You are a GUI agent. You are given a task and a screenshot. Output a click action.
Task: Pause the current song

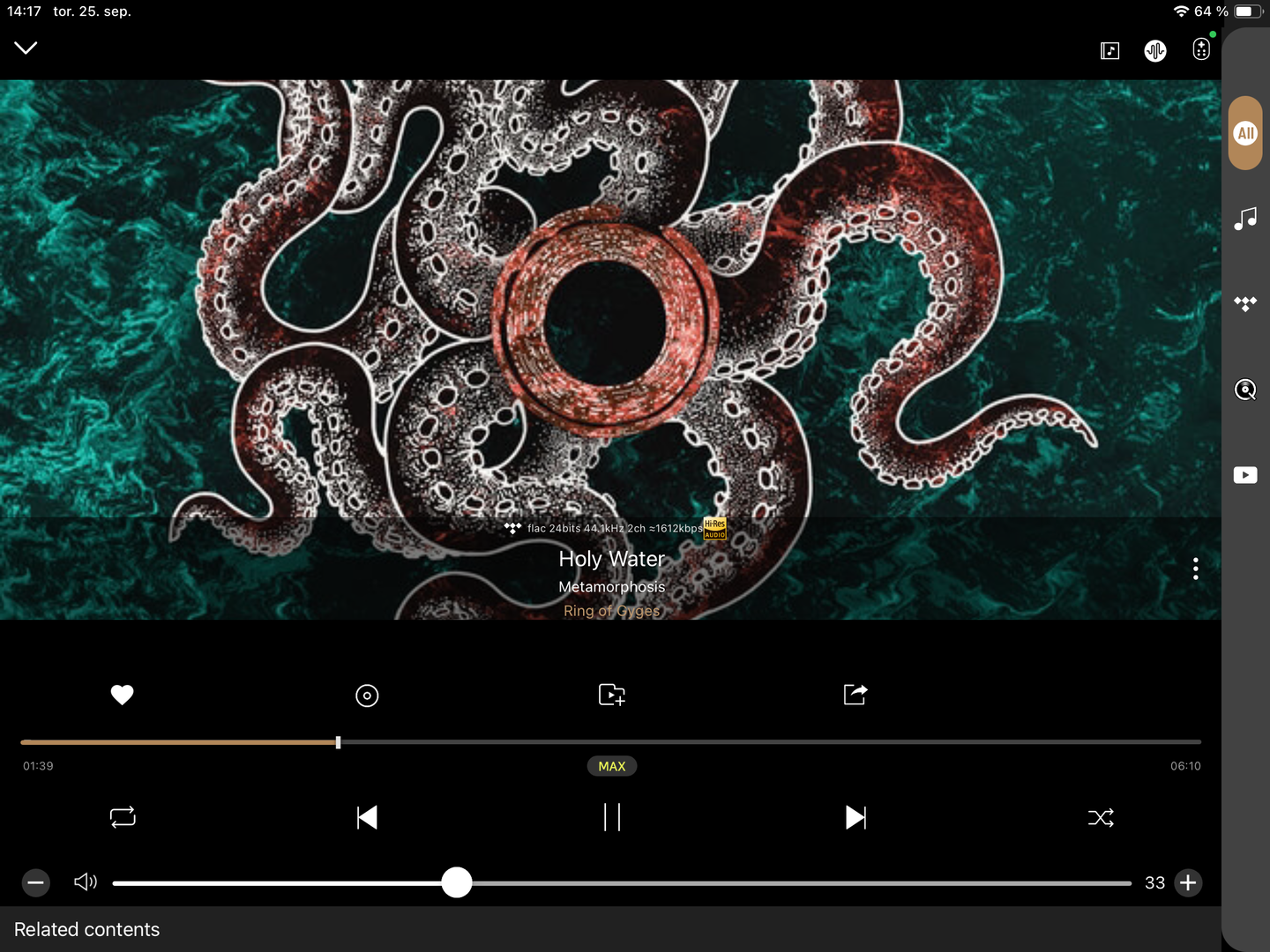(x=612, y=817)
